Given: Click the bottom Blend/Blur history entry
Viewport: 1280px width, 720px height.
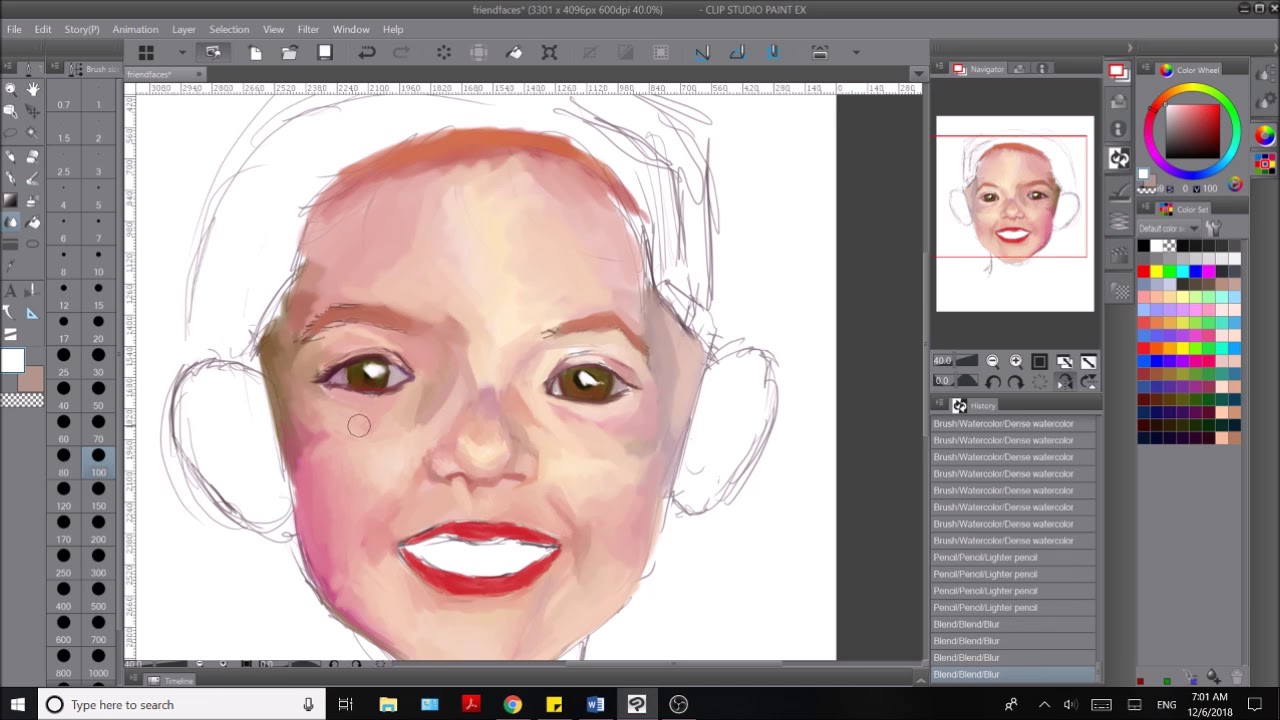Looking at the screenshot, I should coord(1013,674).
